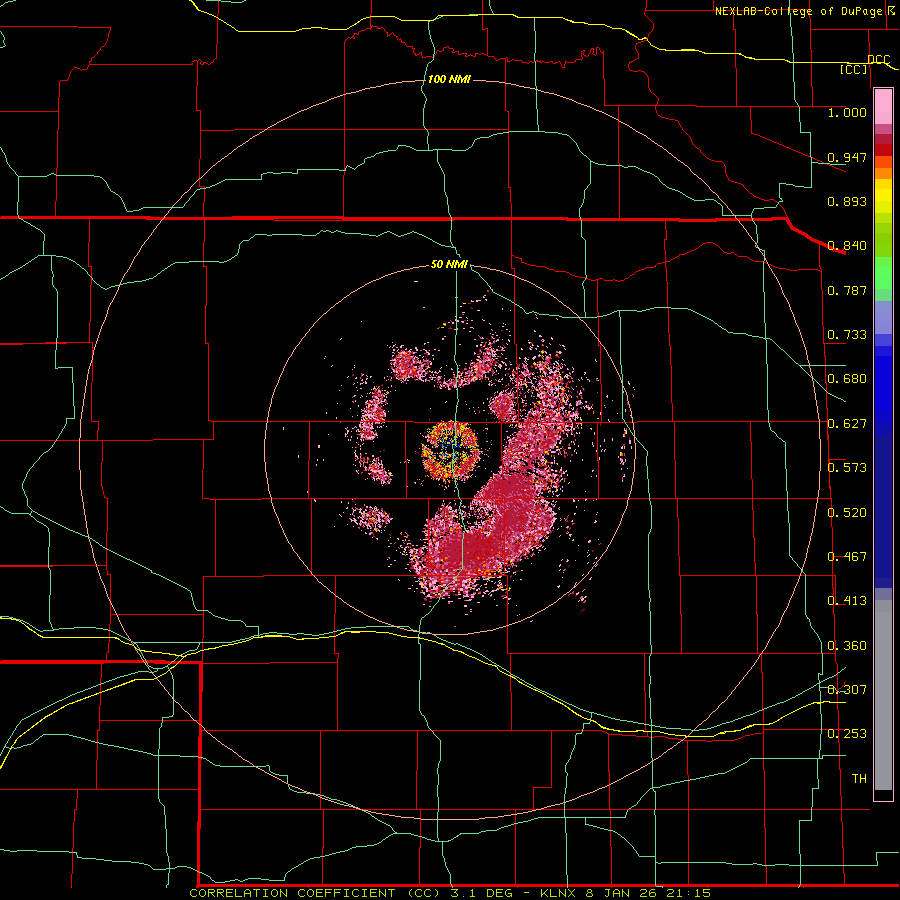The height and width of the screenshot is (900, 900).
Task: Click the 0.573 scale value
Action: click(847, 468)
